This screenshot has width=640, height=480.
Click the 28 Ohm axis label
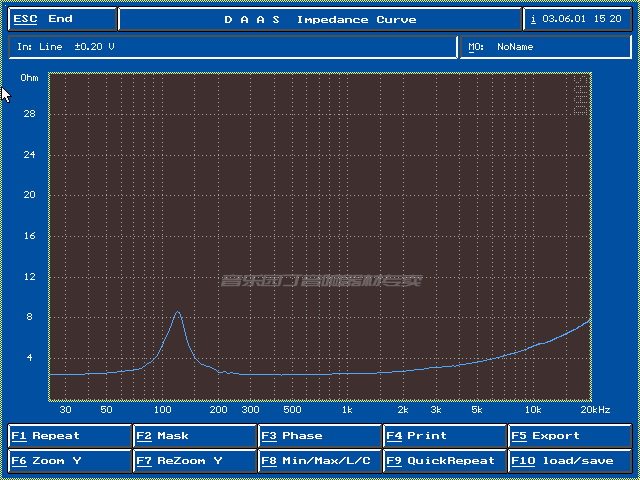point(29,114)
